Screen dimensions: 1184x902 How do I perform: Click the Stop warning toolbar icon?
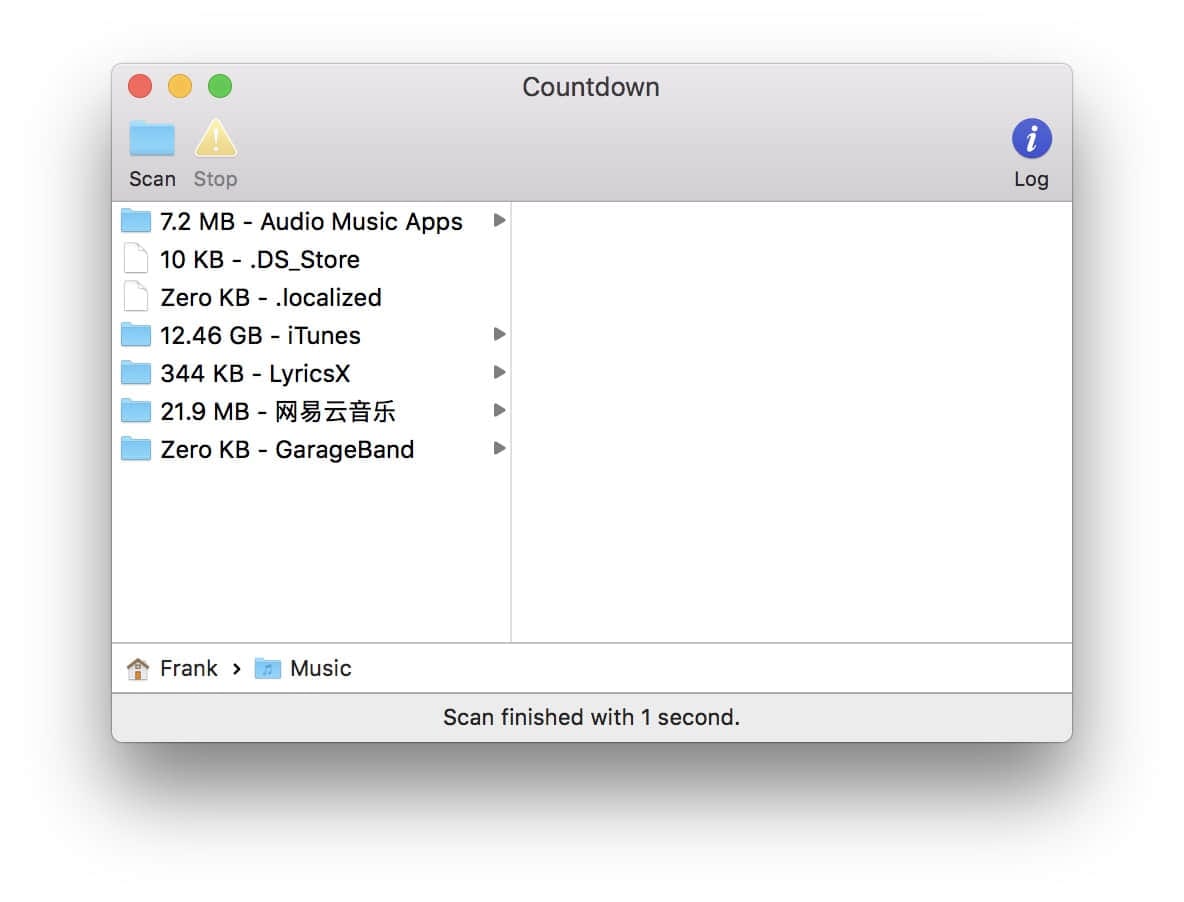[216, 138]
